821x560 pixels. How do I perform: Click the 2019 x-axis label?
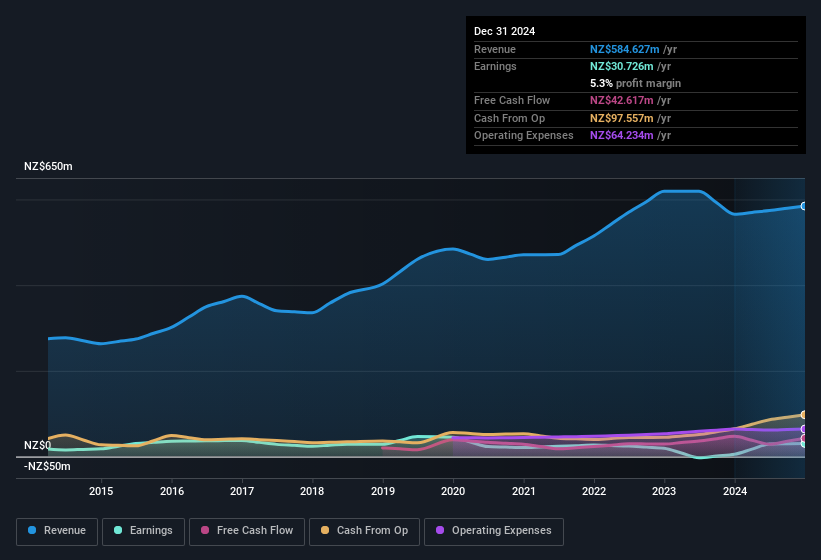(383, 491)
